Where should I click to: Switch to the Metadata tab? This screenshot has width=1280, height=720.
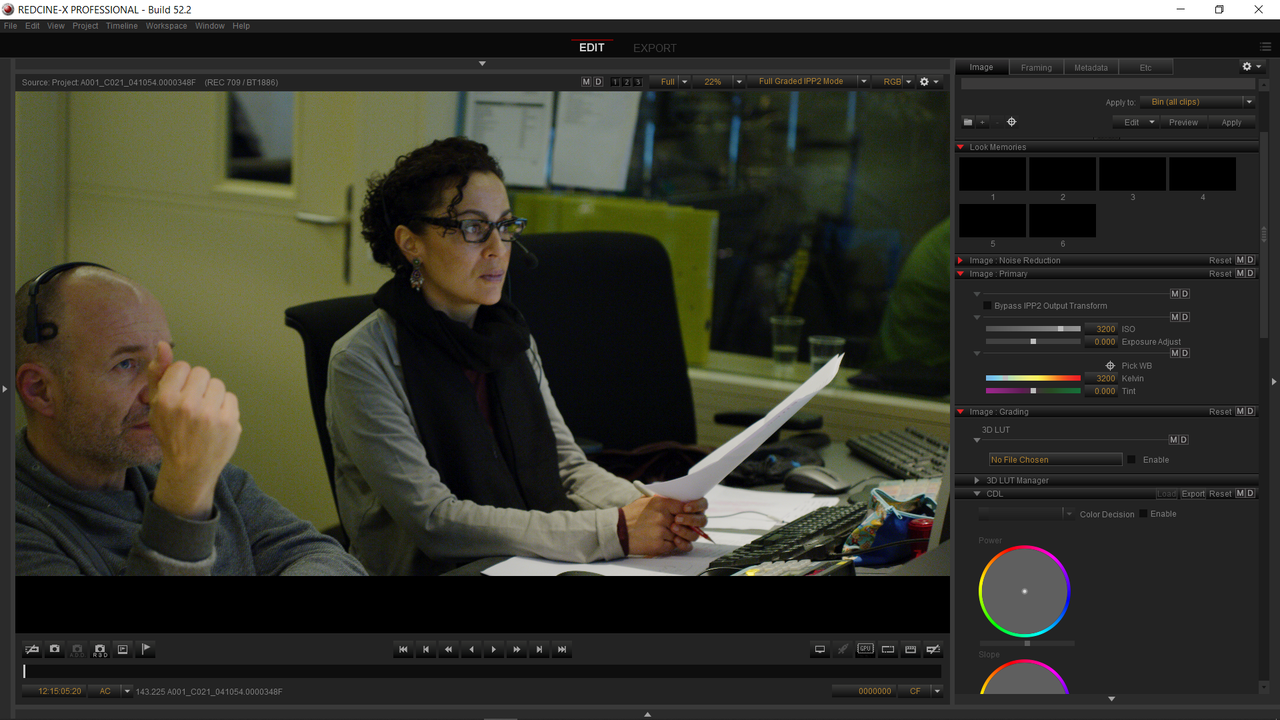[1091, 68]
